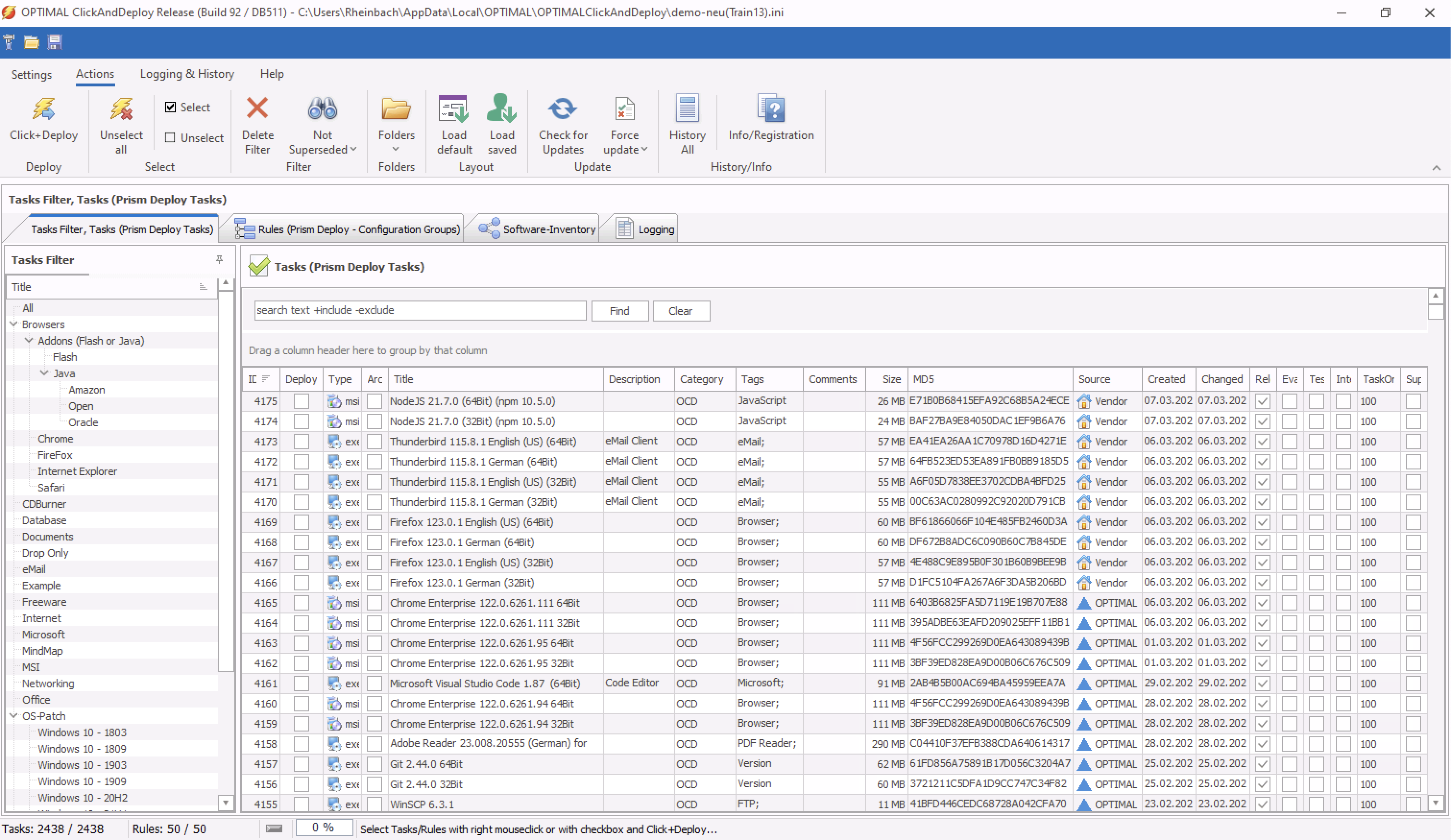Viewport: 1451px width, 840px height.
Task: Click the search text input field
Action: coord(420,311)
